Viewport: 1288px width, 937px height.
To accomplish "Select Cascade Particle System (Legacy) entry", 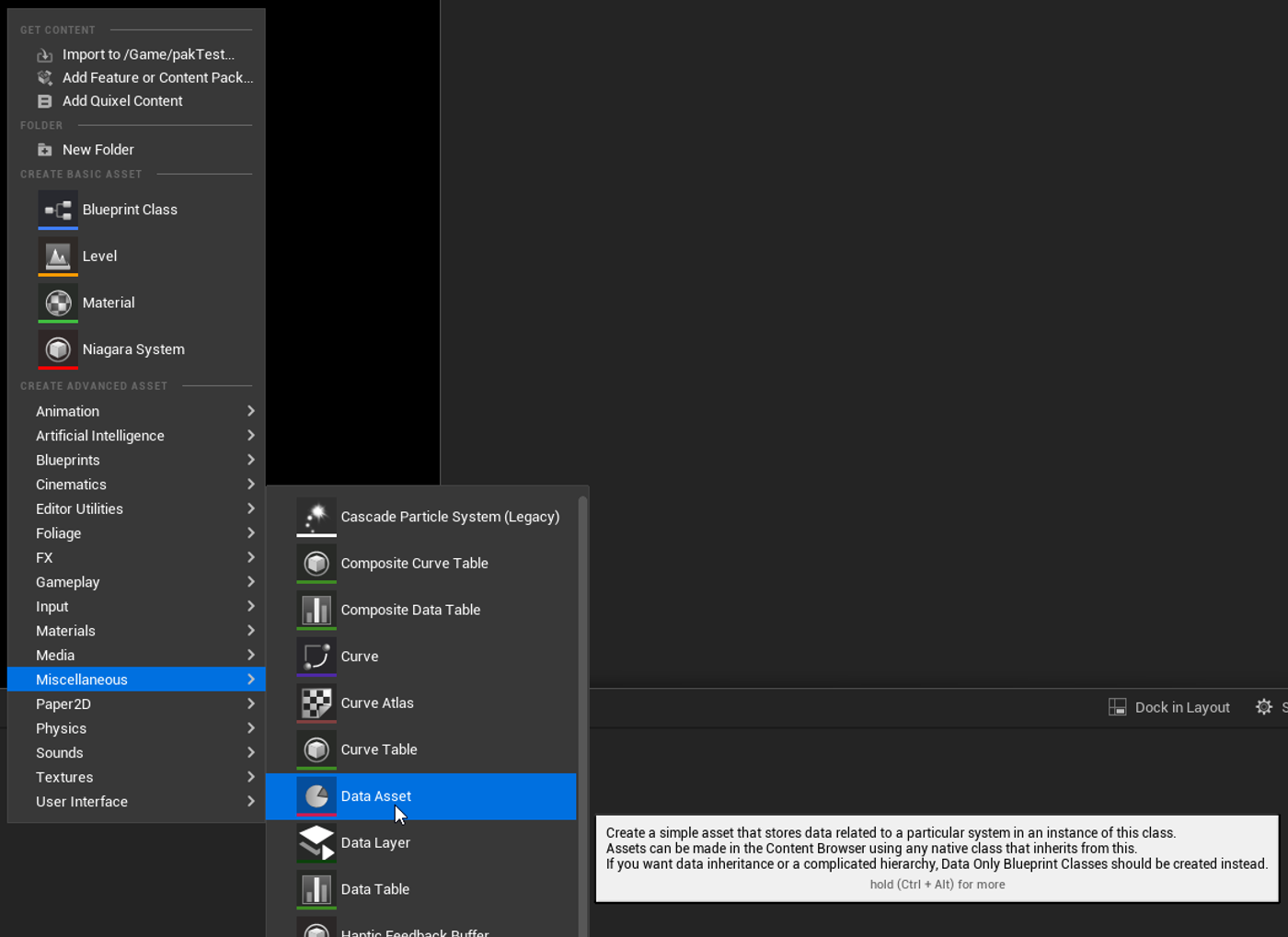I will pyautogui.click(x=421, y=517).
